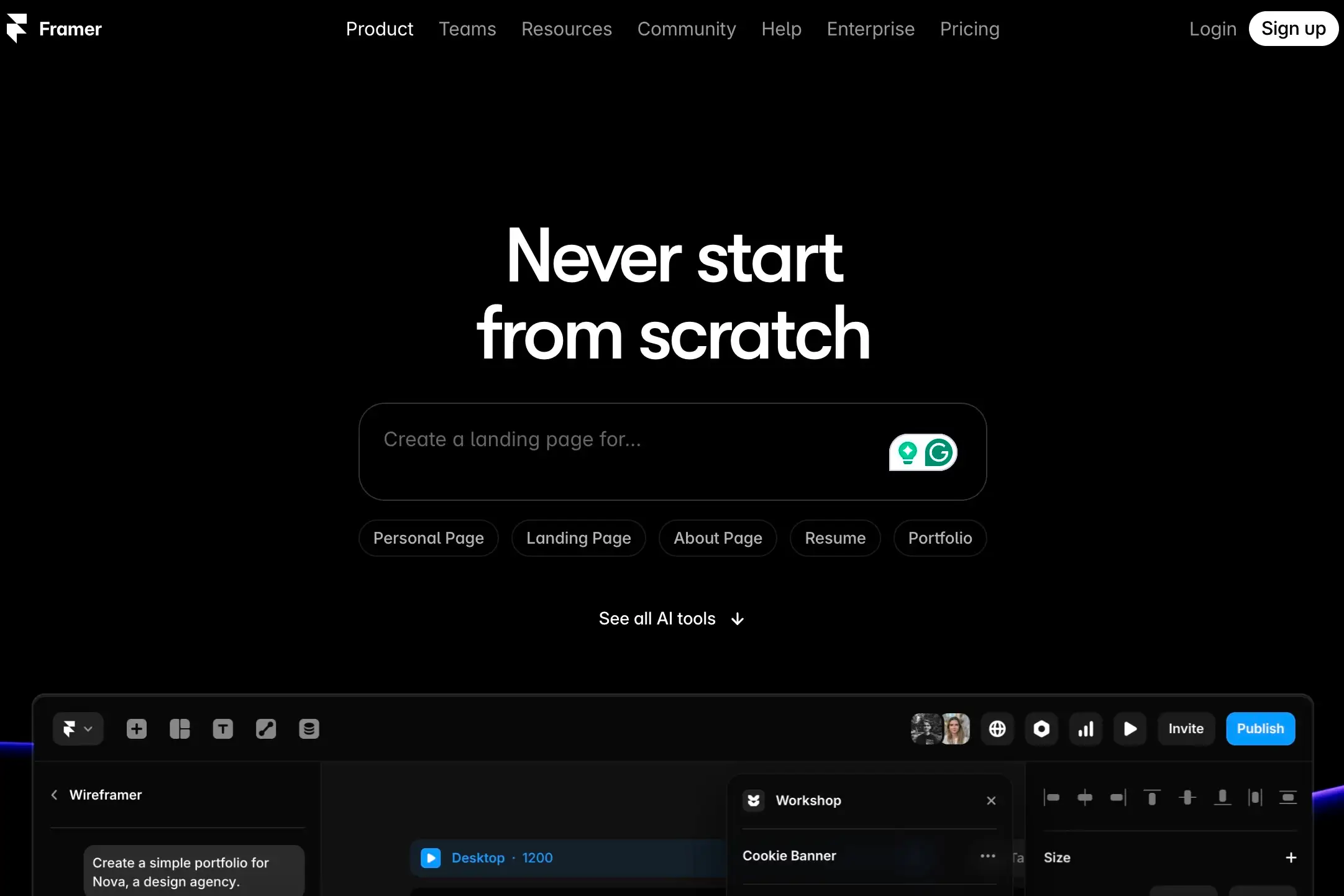The image size is (1344, 896).
Task: Open the Enterprise page
Action: (871, 29)
